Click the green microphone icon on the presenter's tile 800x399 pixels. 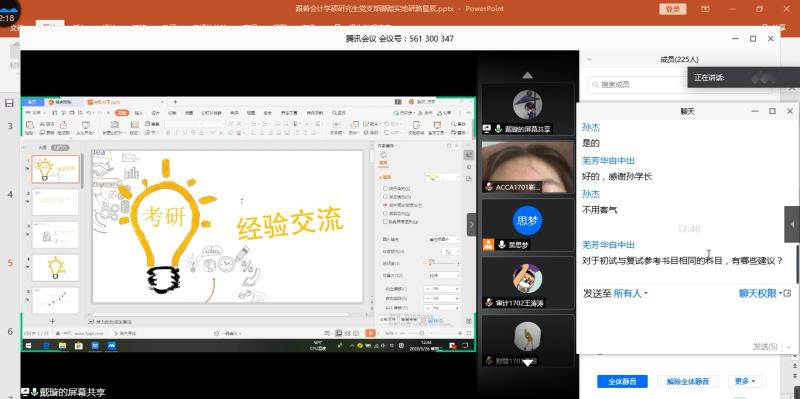click(498, 129)
